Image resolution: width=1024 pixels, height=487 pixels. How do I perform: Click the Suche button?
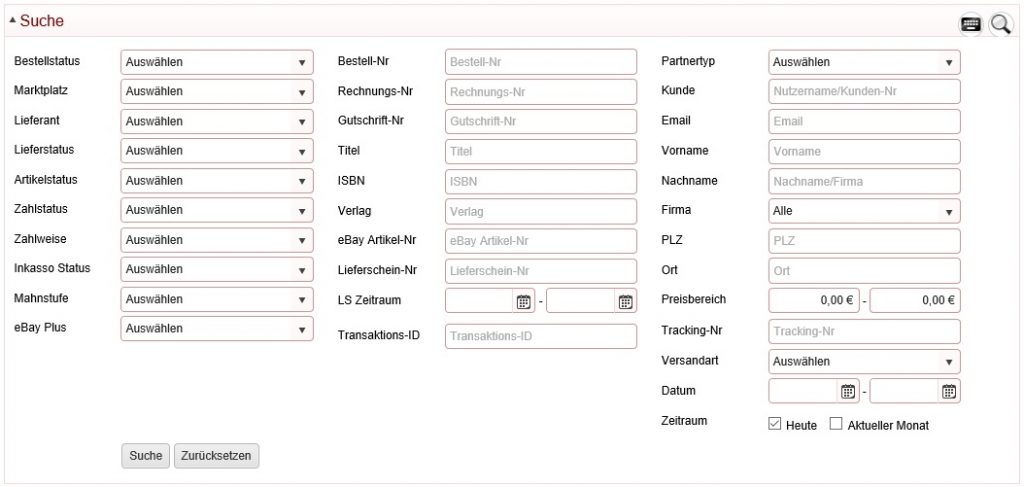[x=146, y=456]
